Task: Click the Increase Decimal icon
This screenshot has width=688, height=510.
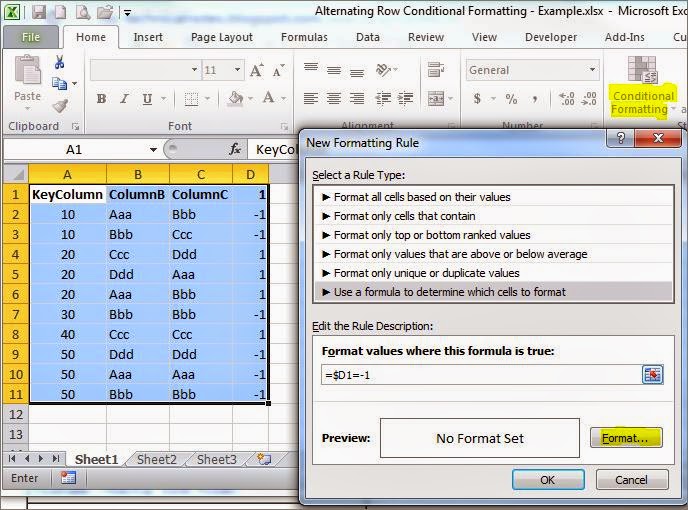Action: click(x=566, y=98)
